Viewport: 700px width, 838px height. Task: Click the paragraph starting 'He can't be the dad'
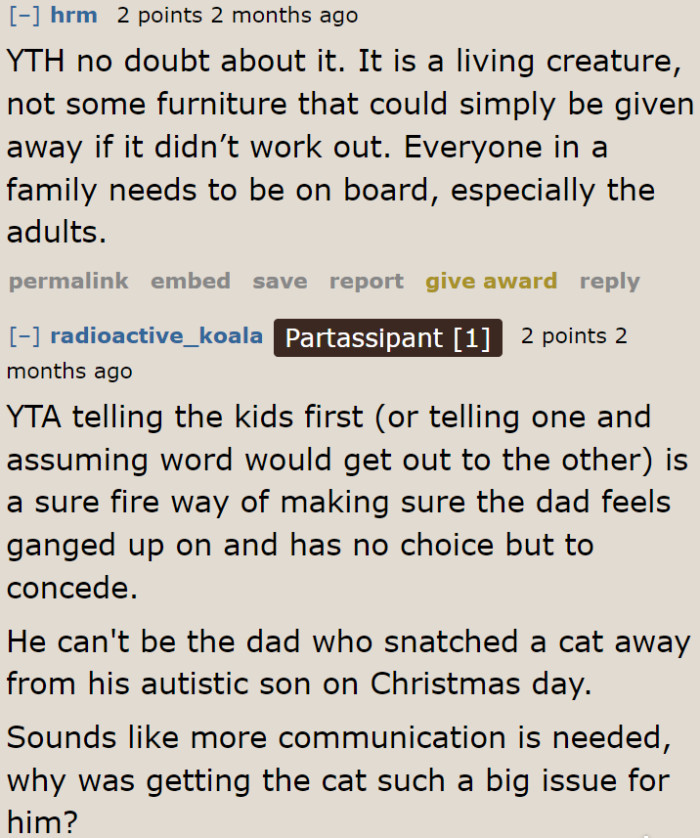pos(340,662)
